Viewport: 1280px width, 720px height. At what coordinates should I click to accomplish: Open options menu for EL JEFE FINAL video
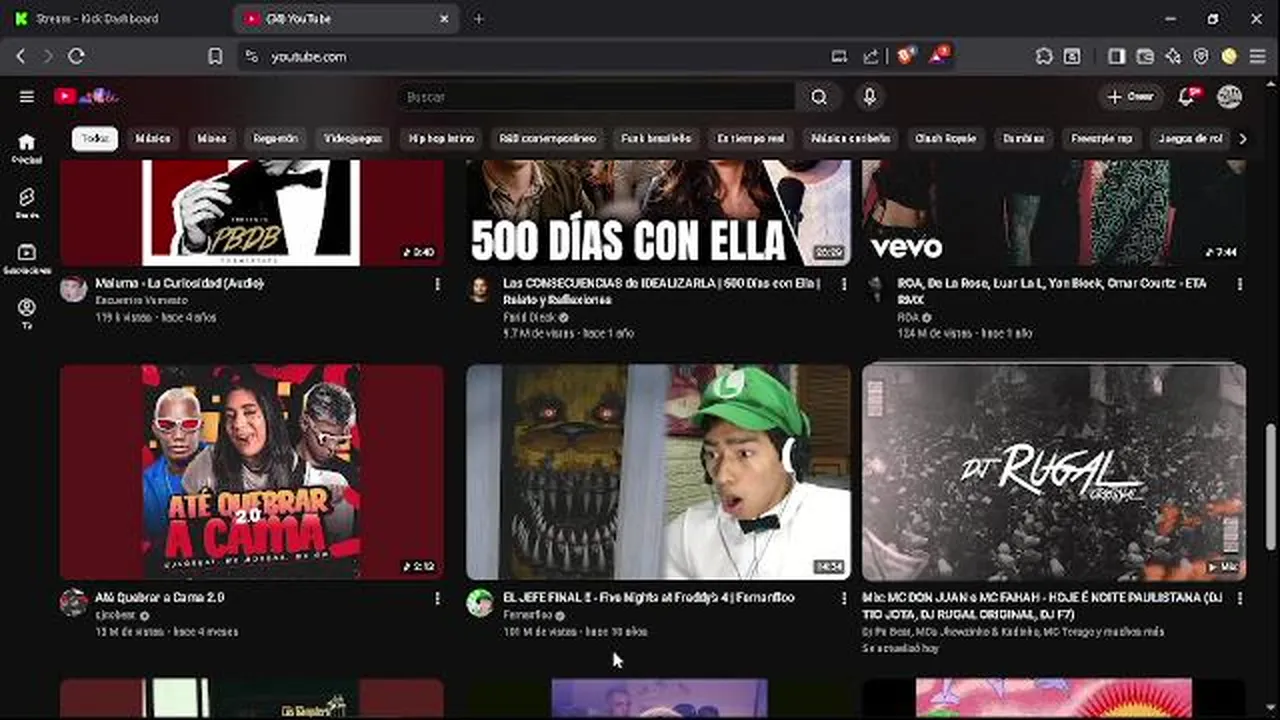point(843,598)
